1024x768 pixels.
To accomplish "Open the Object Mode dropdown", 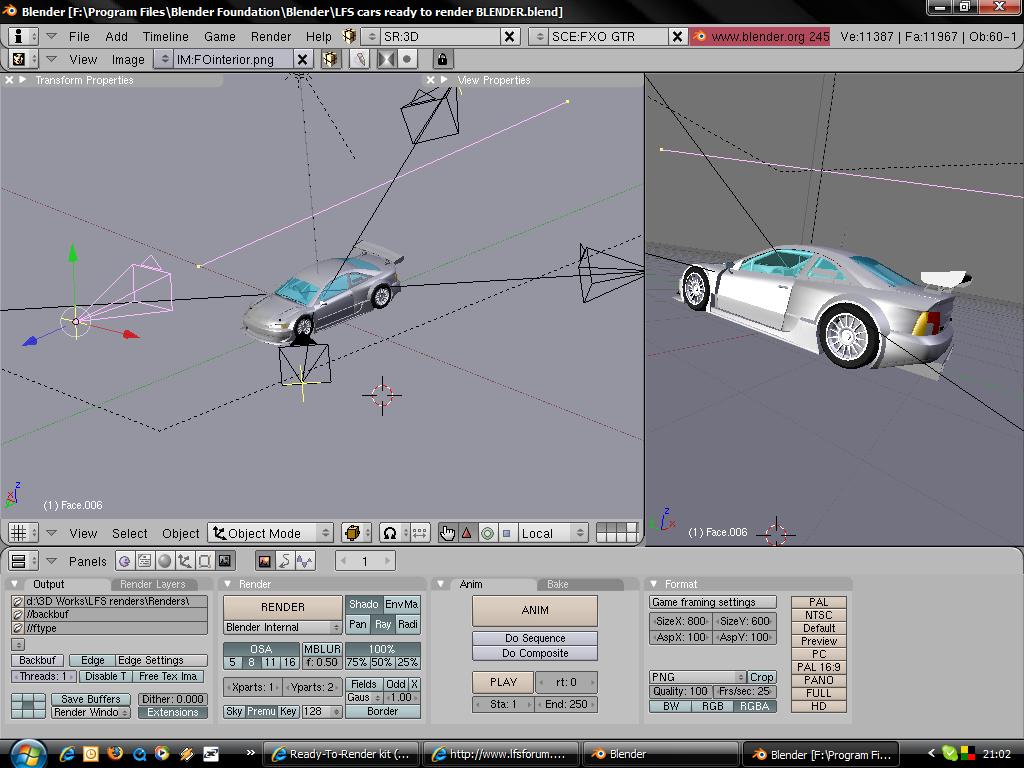I will tap(270, 533).
